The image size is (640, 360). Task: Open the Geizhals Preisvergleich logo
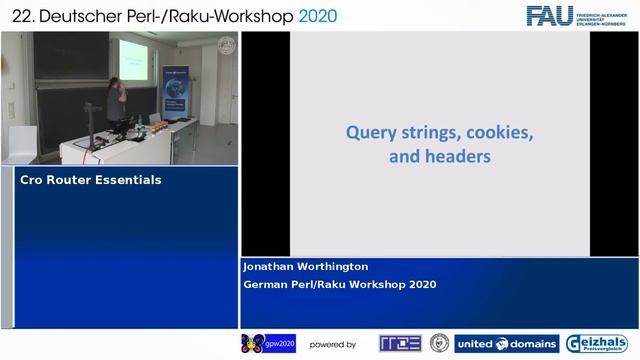(x=597, y=344)
